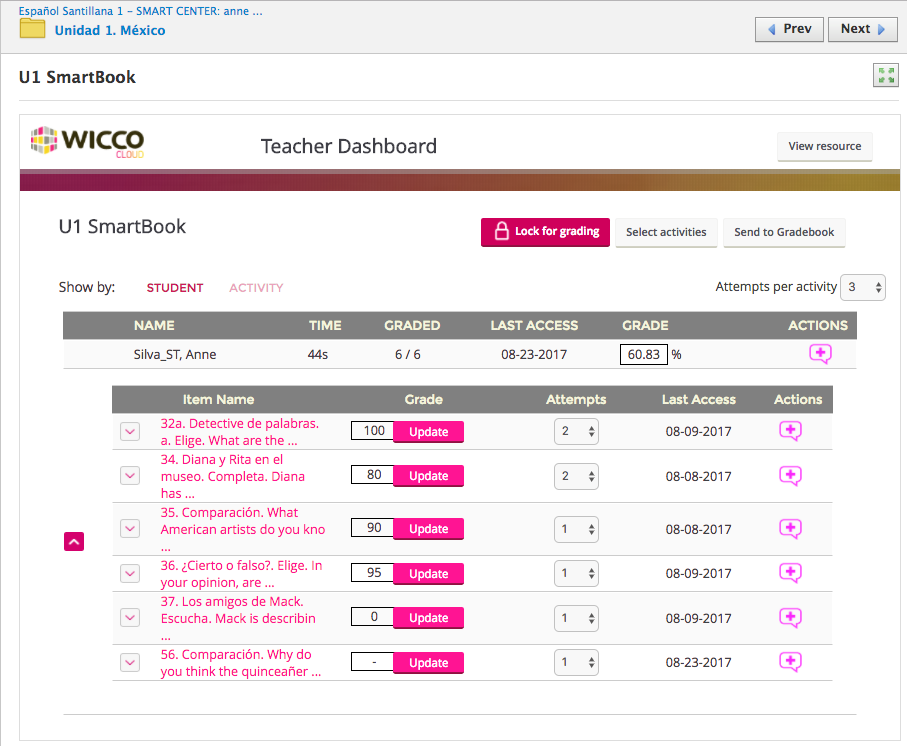Click the yellow folder icon beside Unidad 1. México
This screenshot has width=907, height=746.
tap(32, 28)
